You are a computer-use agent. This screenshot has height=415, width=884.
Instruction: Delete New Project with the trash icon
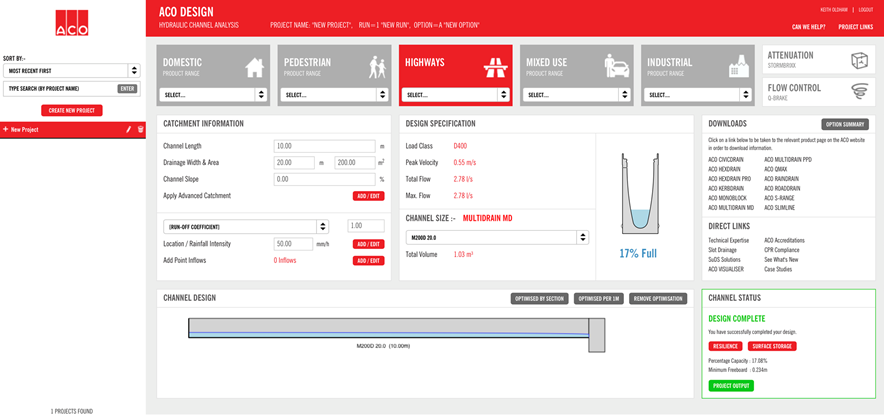pyautogui.click(x=140, y=130)
